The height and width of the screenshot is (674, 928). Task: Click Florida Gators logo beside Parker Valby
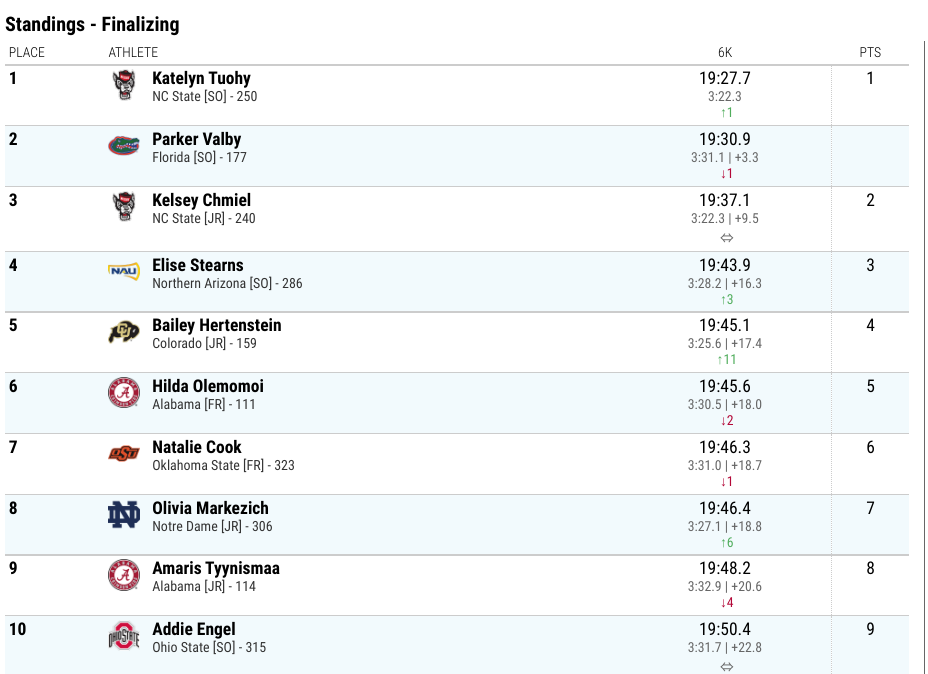tap(124, 146)
